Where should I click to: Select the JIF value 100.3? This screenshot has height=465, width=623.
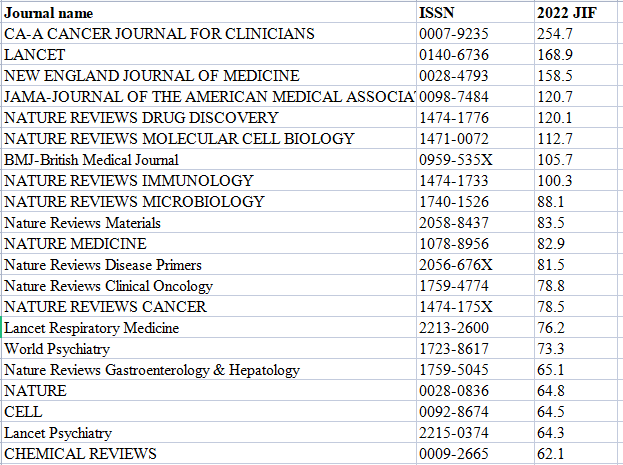tap(578, 181)
